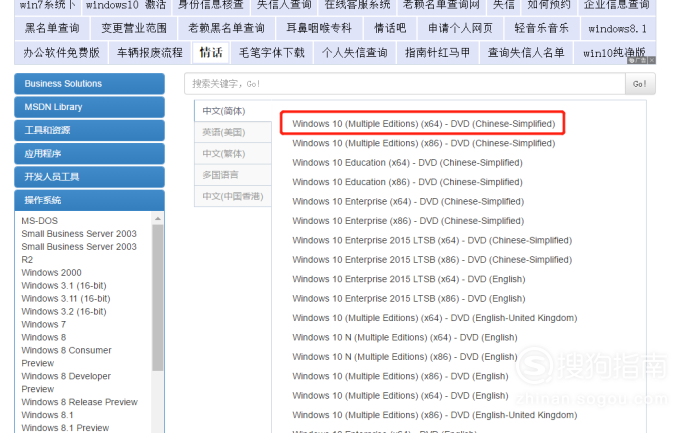Open the 申请个人网页 ad link

(x=460, y=29)
